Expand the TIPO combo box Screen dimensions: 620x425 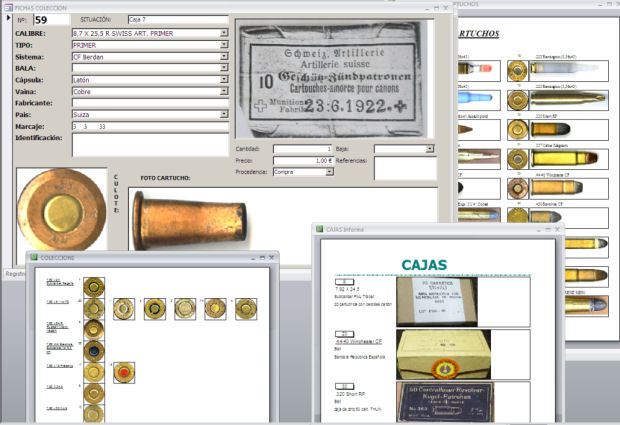pyautogui.click(x=224, y=45)
